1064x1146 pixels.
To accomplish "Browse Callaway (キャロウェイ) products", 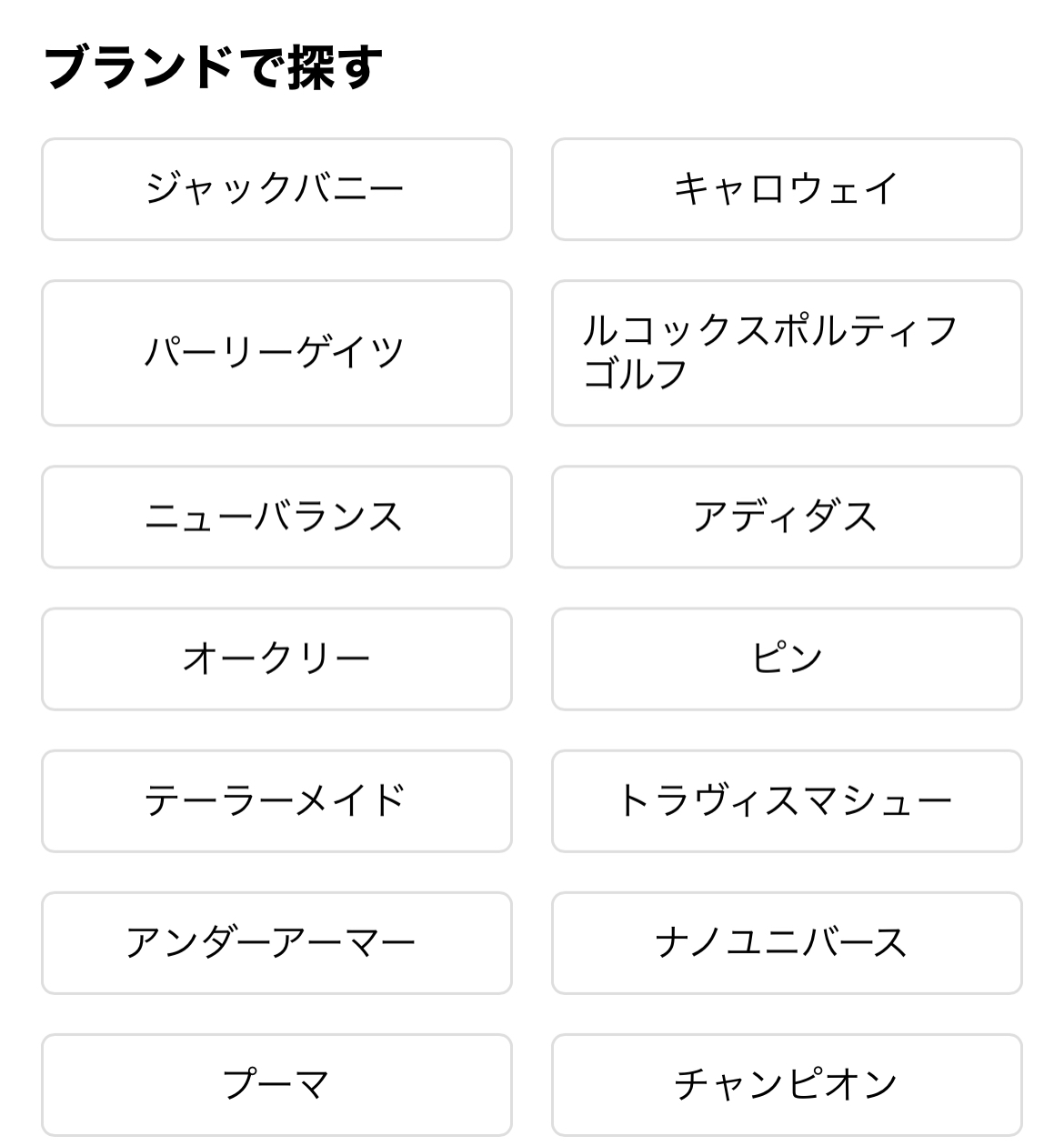I will (x=787, y=189).
